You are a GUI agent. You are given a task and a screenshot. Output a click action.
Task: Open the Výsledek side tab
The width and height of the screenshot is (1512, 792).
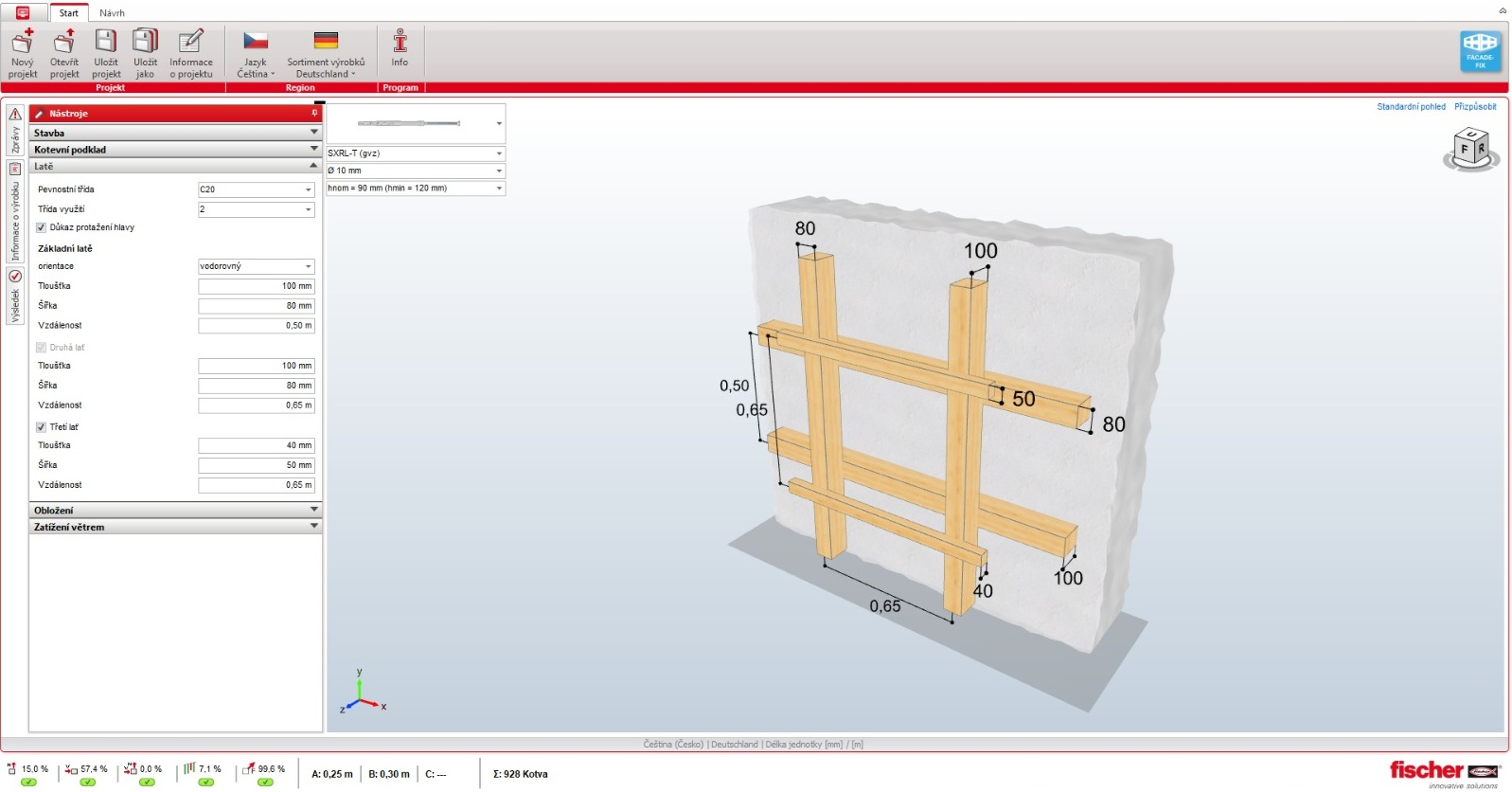coord(15,296)
